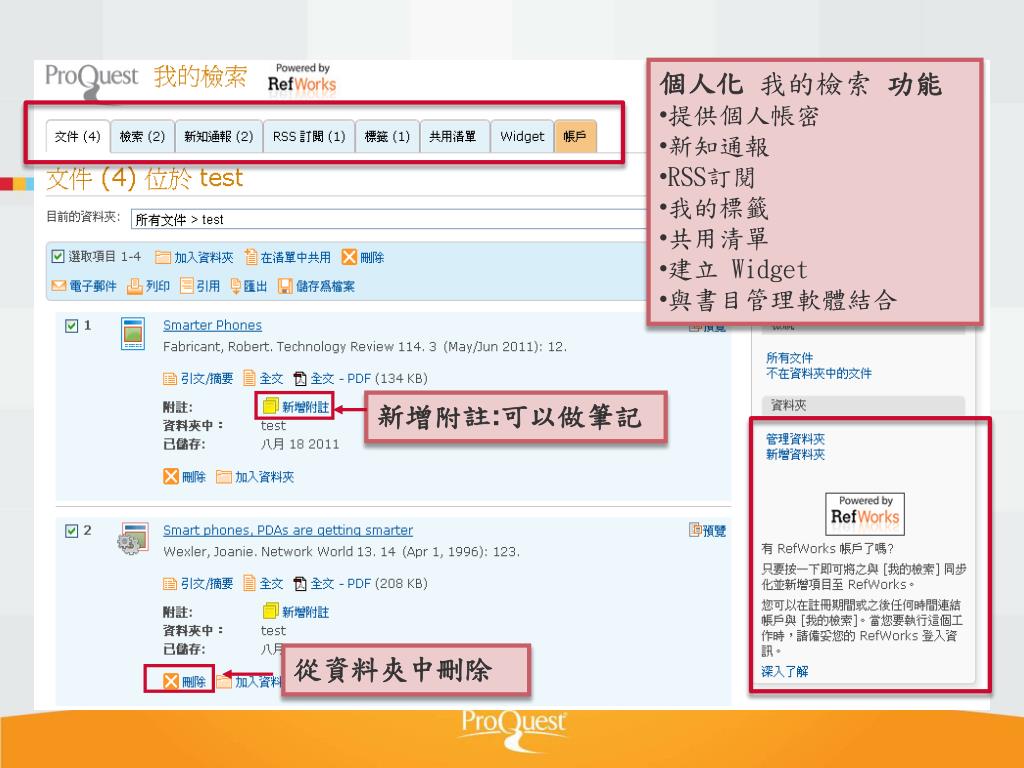This screenshot has width=1024, height=768.
Task: Click the 匯出 export icon
Action: [x=236, y=286]
